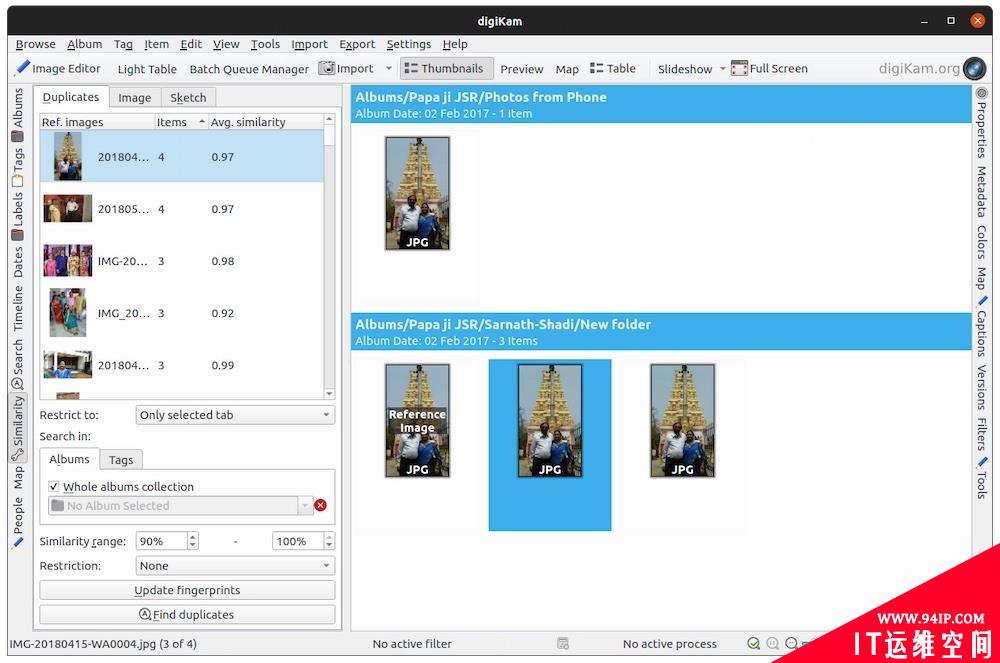Image resolution: width=1000 pixels, height=663 pixels.
Task: Open the Slideshow dropdown arrow
Action: 723,68
